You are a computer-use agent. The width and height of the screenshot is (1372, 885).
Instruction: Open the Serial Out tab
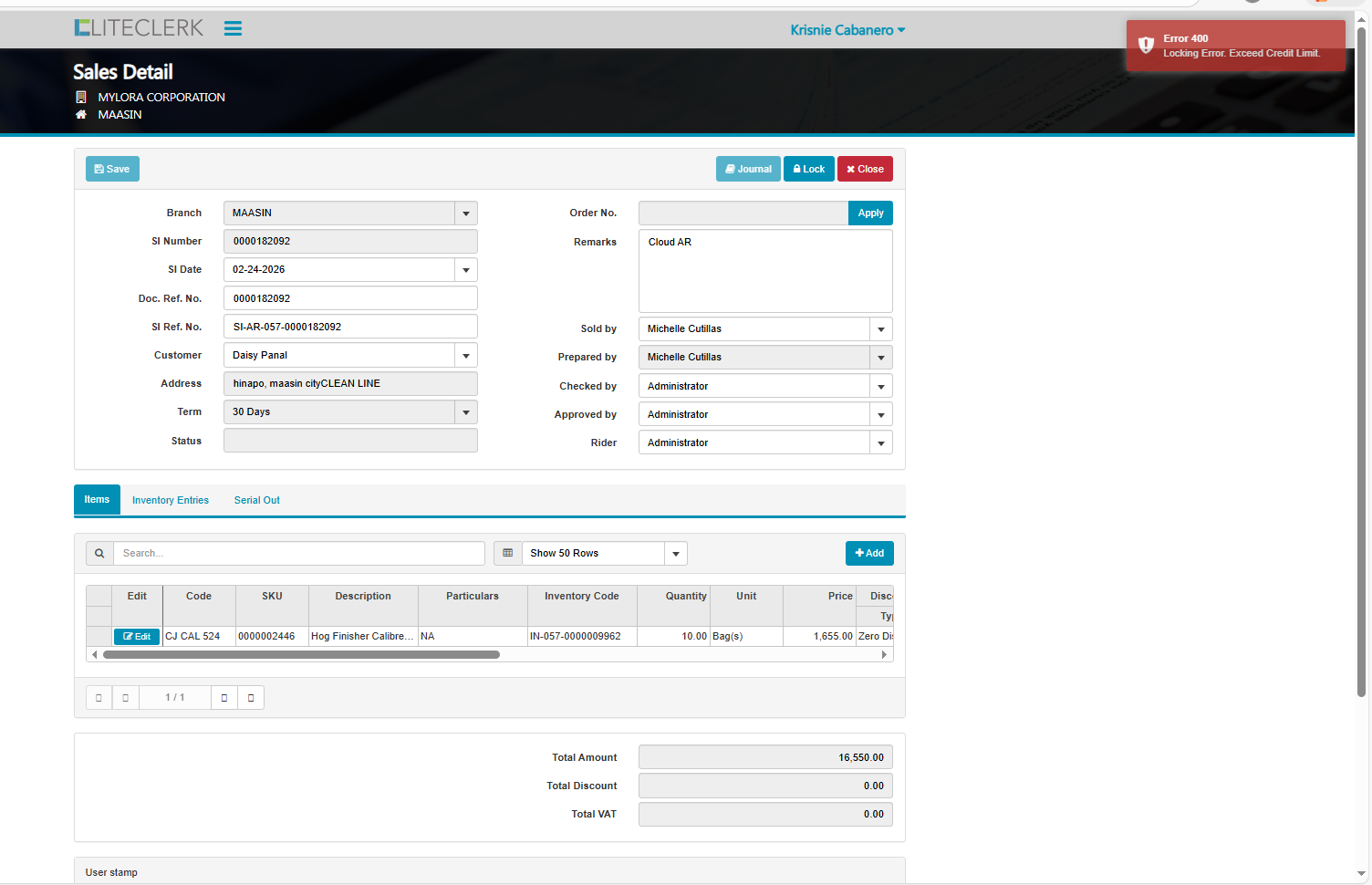coord(256,500)
